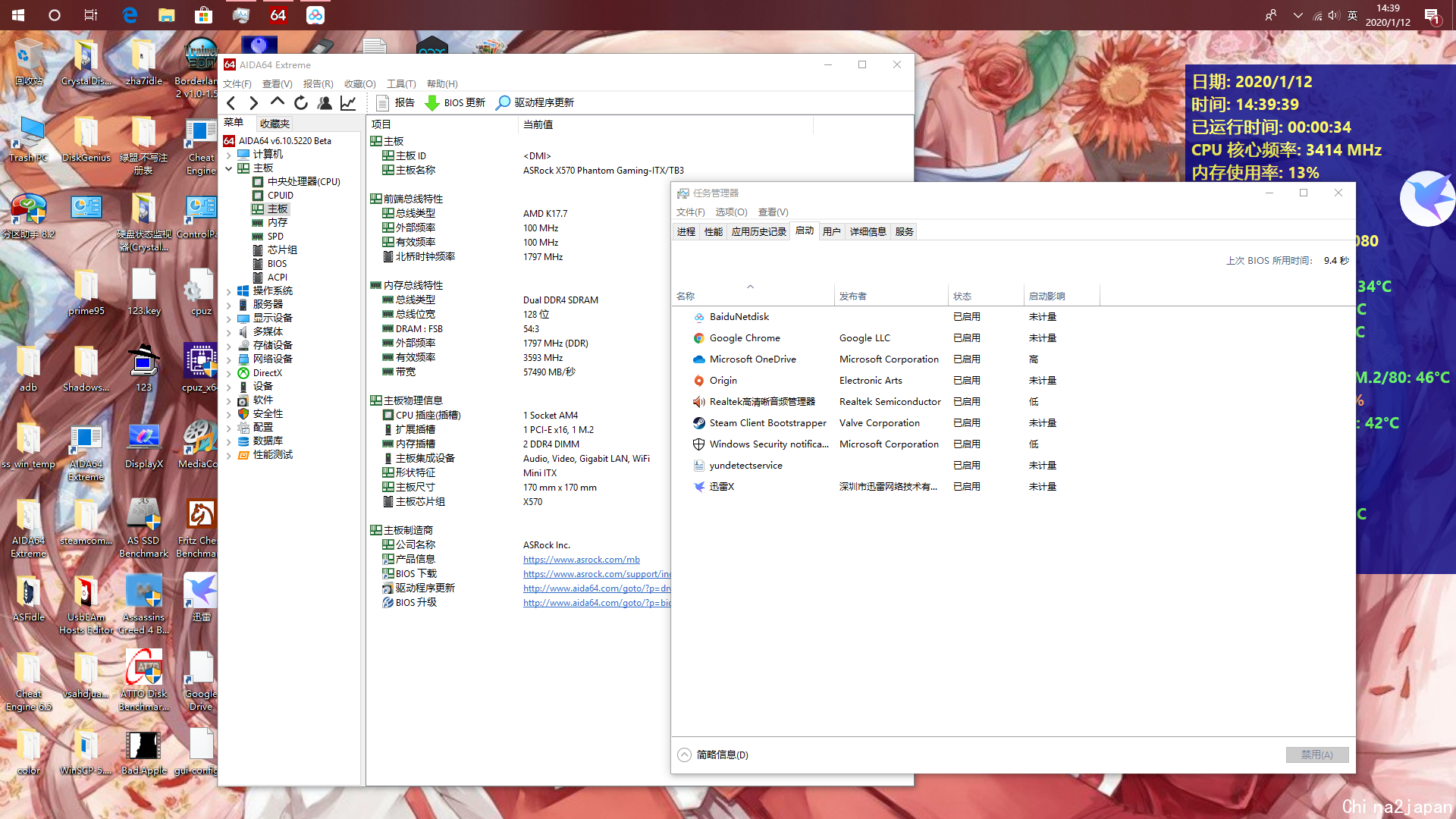Viewport: 1456px width, 819px height.
Task: Refresh the AIDA64 page
Action: point(301,103)
